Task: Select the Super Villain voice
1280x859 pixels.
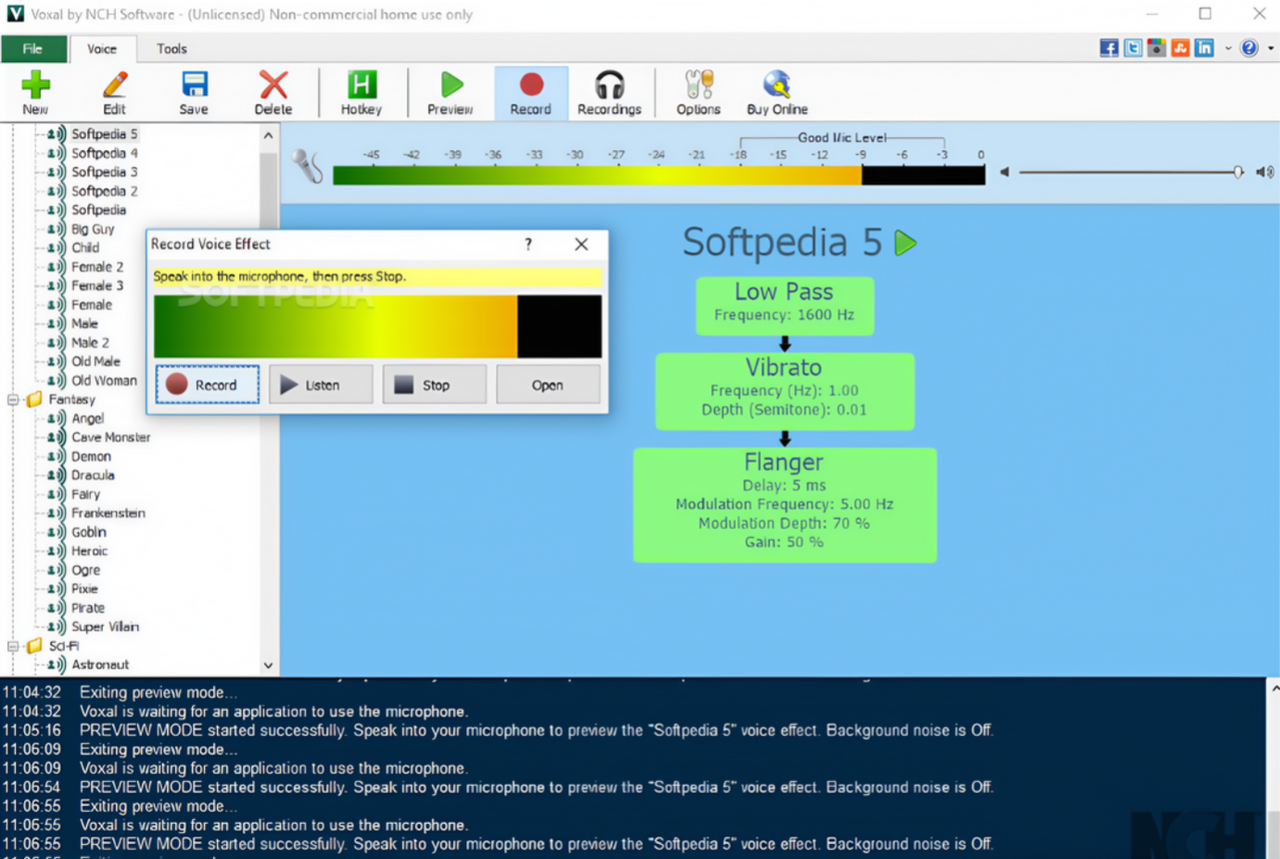Action: pyautogui.click(x=106, y=627)
